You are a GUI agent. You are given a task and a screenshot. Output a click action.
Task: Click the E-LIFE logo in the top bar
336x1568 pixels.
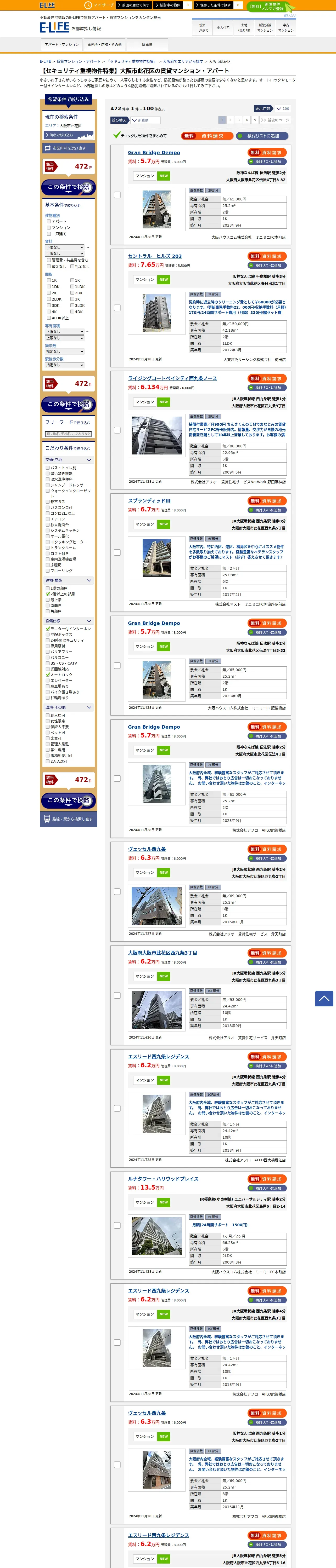click(x=47, y=5)
